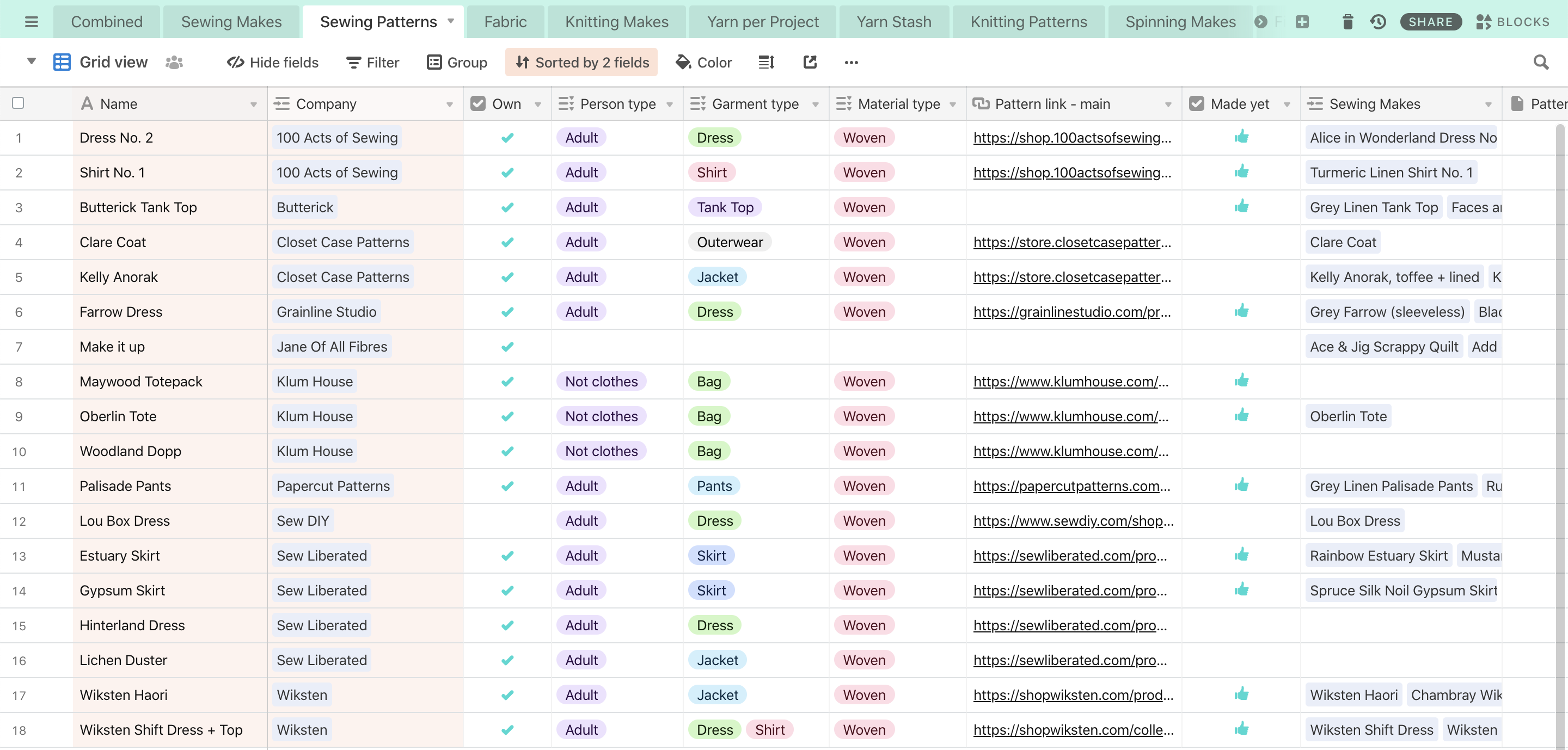
Task: Switch to the Sewing Makes tab
Action: tap(231, 22)
